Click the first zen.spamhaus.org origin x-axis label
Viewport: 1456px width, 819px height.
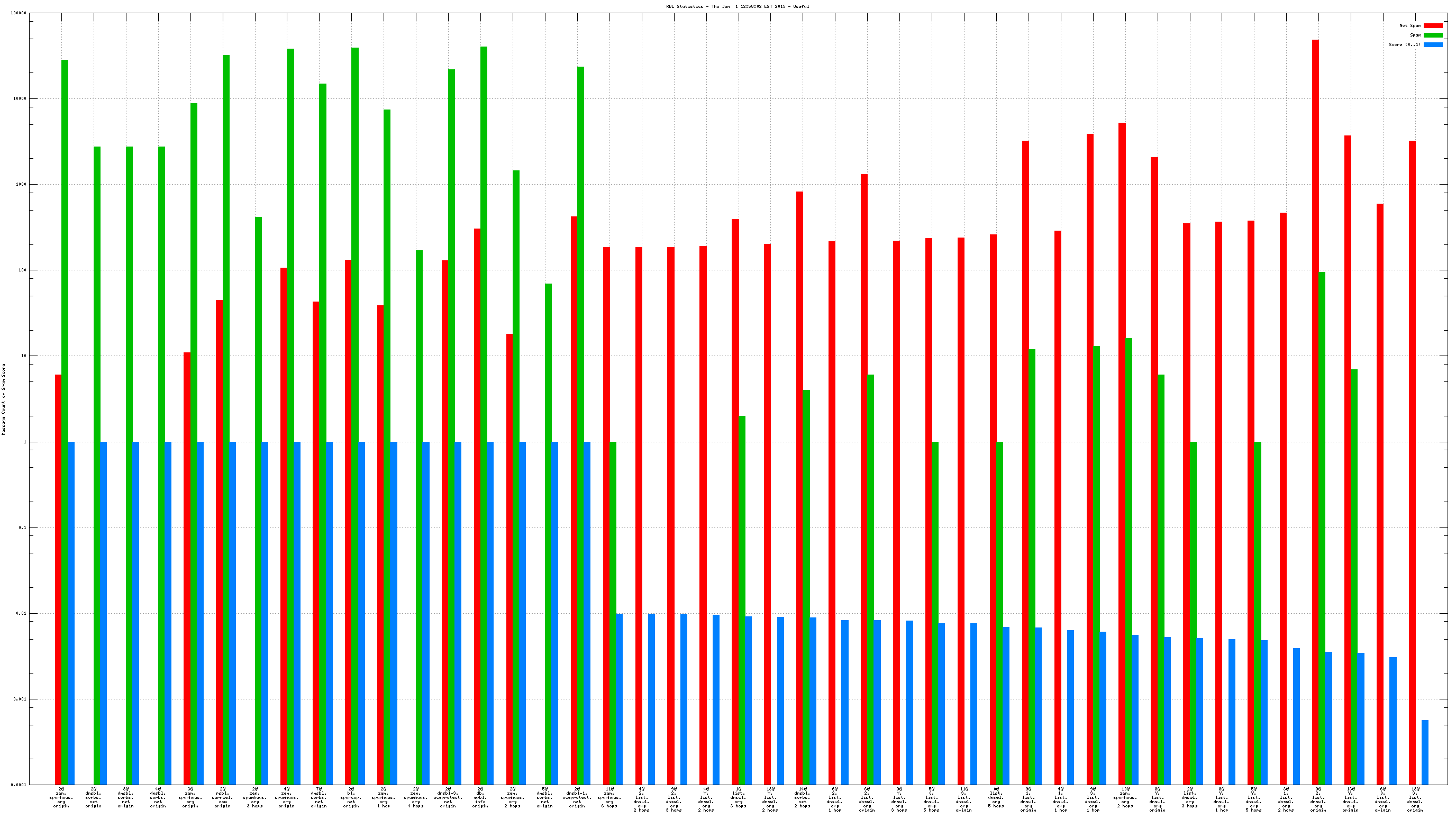(61, 797)
